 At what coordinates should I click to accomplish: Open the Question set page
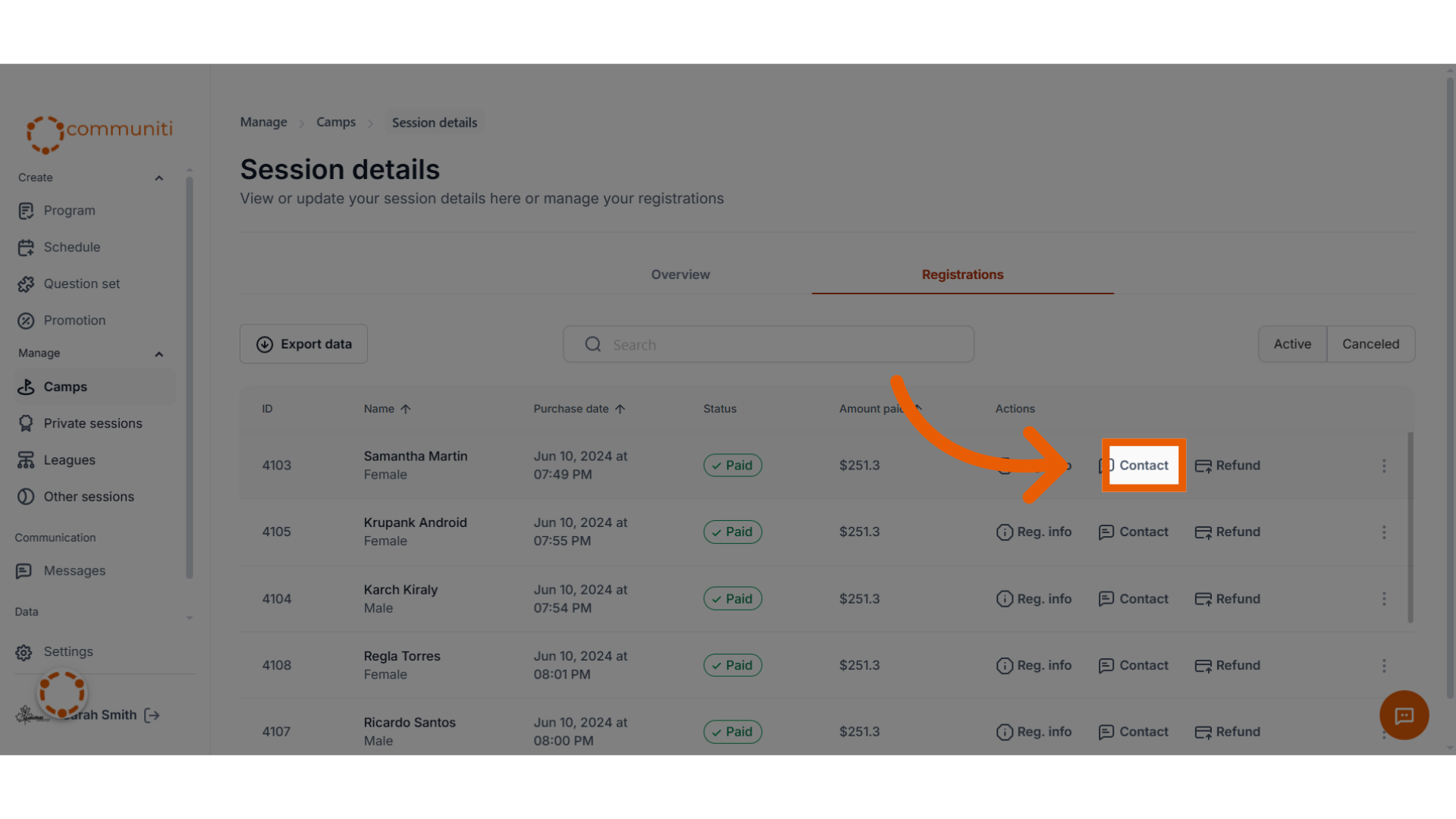pos(81,284)
